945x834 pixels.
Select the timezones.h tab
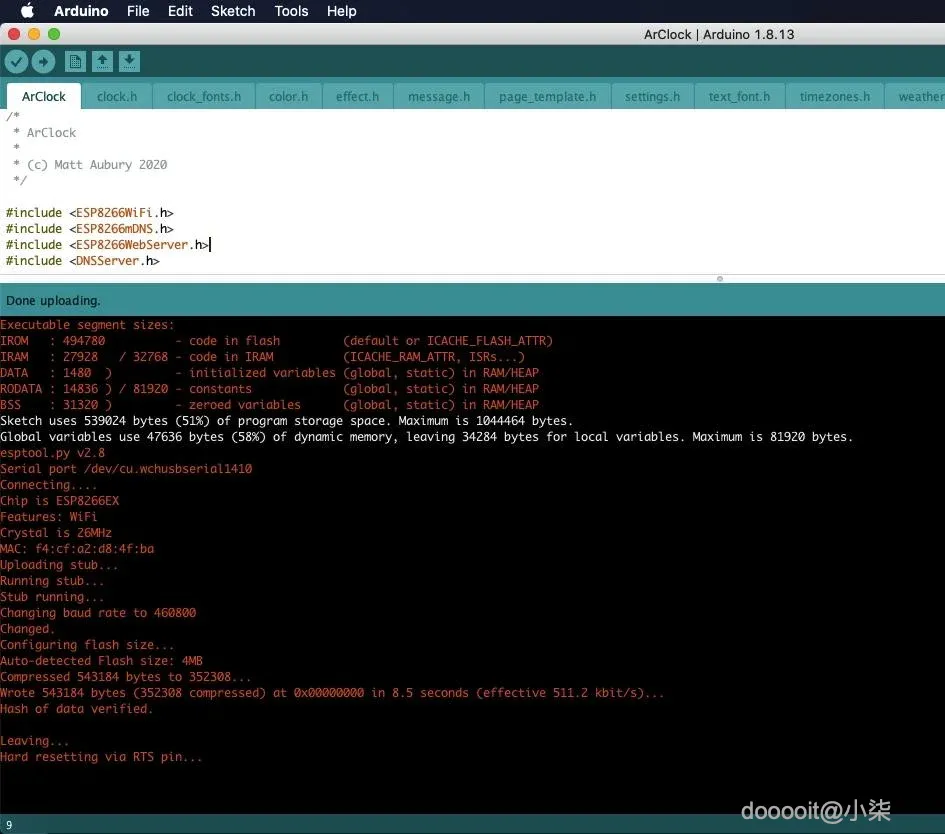point(835,96)
